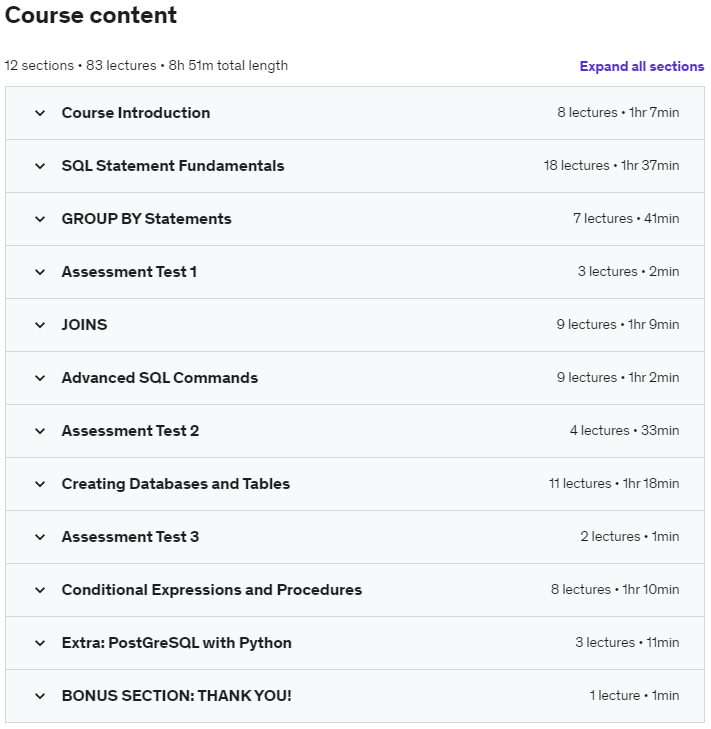Click the Expand all sections link
The width and height of the screenshot is (711, 729).
click(x=641, y=67)
